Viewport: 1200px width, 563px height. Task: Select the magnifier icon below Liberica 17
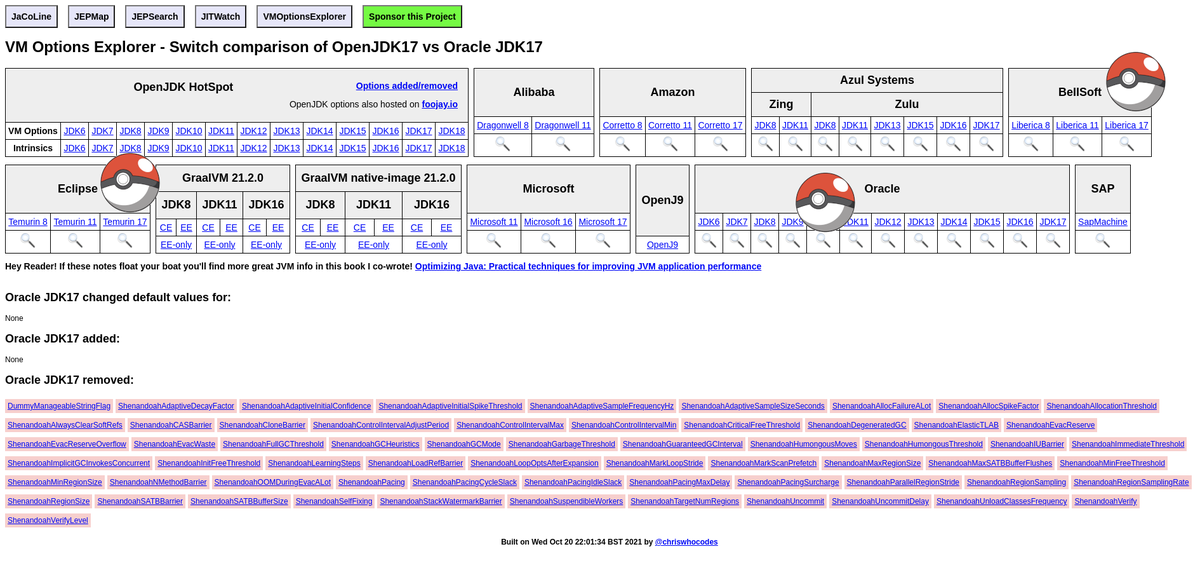pyautogui.click(x=1127, y=145)
